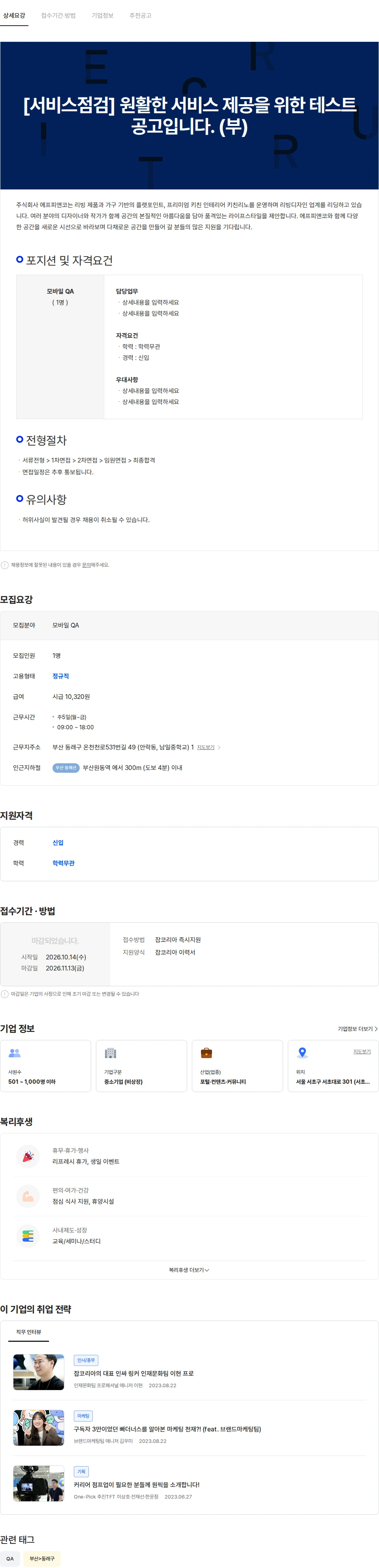Open 기업정보 더보기 link
The width and height of the screenshot is (379, 1568).
(358, 1029)
